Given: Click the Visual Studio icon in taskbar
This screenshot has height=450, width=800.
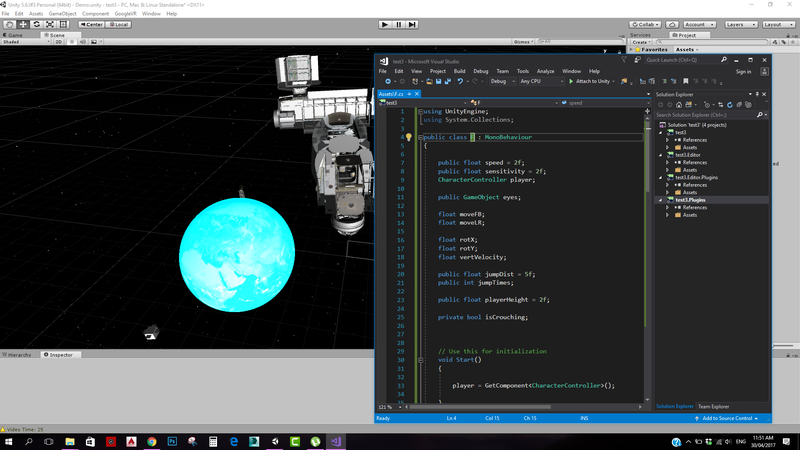Looking at the screenshot, I should coord(337,441).
